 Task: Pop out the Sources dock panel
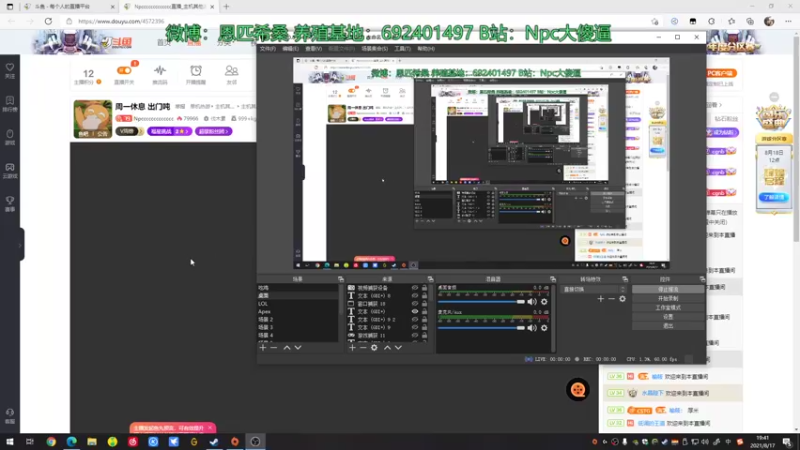click(431, 279)
